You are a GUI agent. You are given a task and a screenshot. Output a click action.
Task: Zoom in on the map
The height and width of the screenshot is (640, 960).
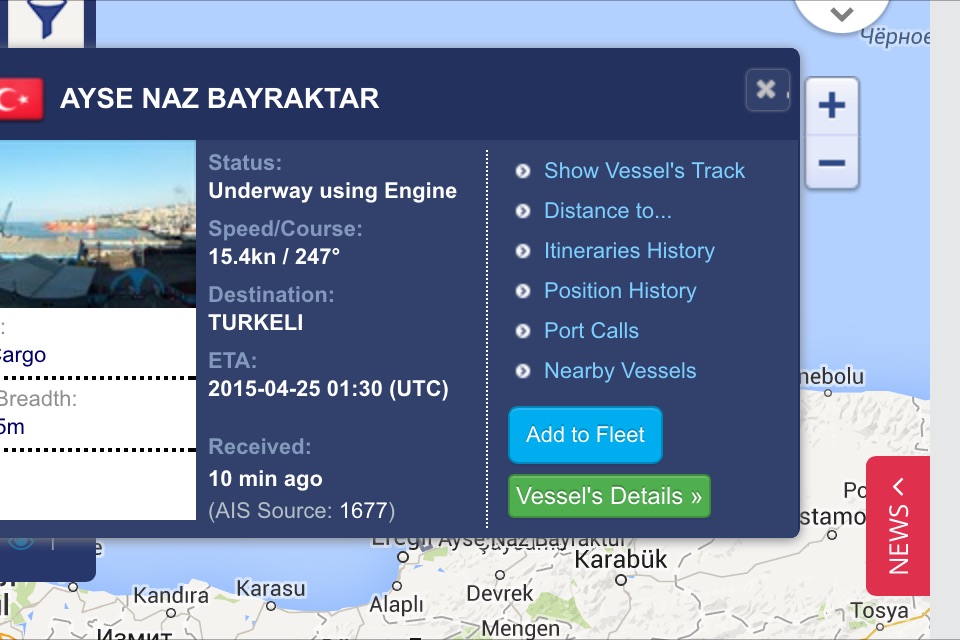click(x=831, y=105)
